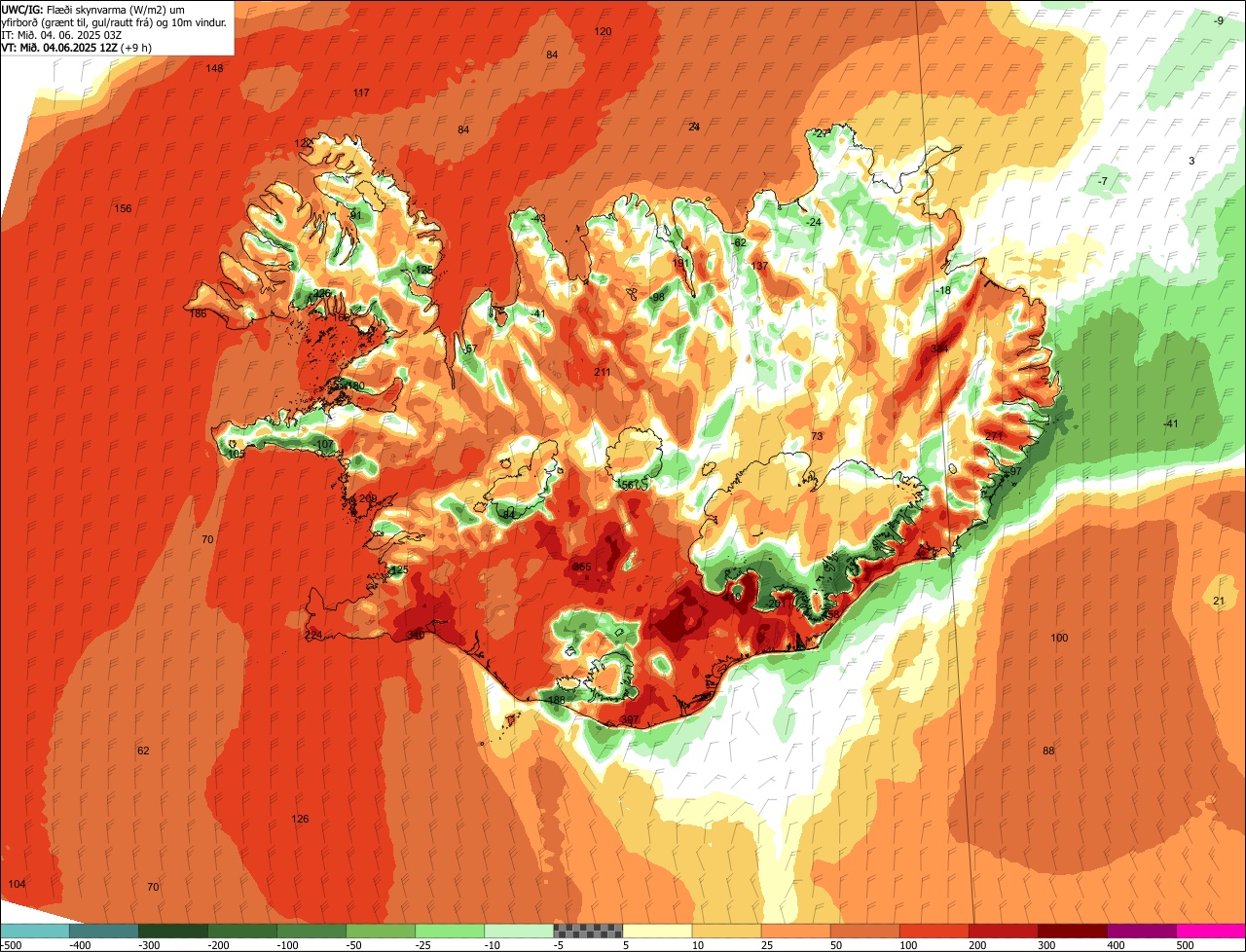Select the value -9 in the top-right corner
Image resolution: width=1246 pixels, height=952 pixels.
pyautogui.click(x=1219, y=20)
